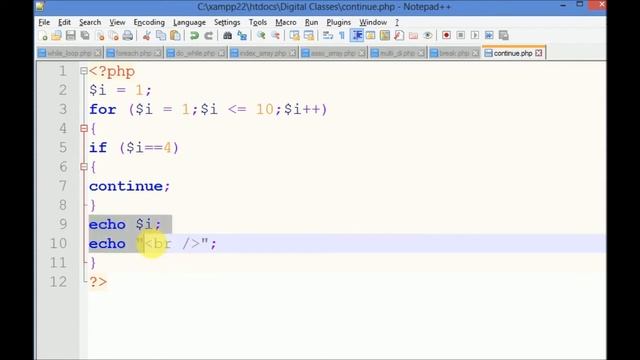Open the Encoding menu

pos(149,22)
